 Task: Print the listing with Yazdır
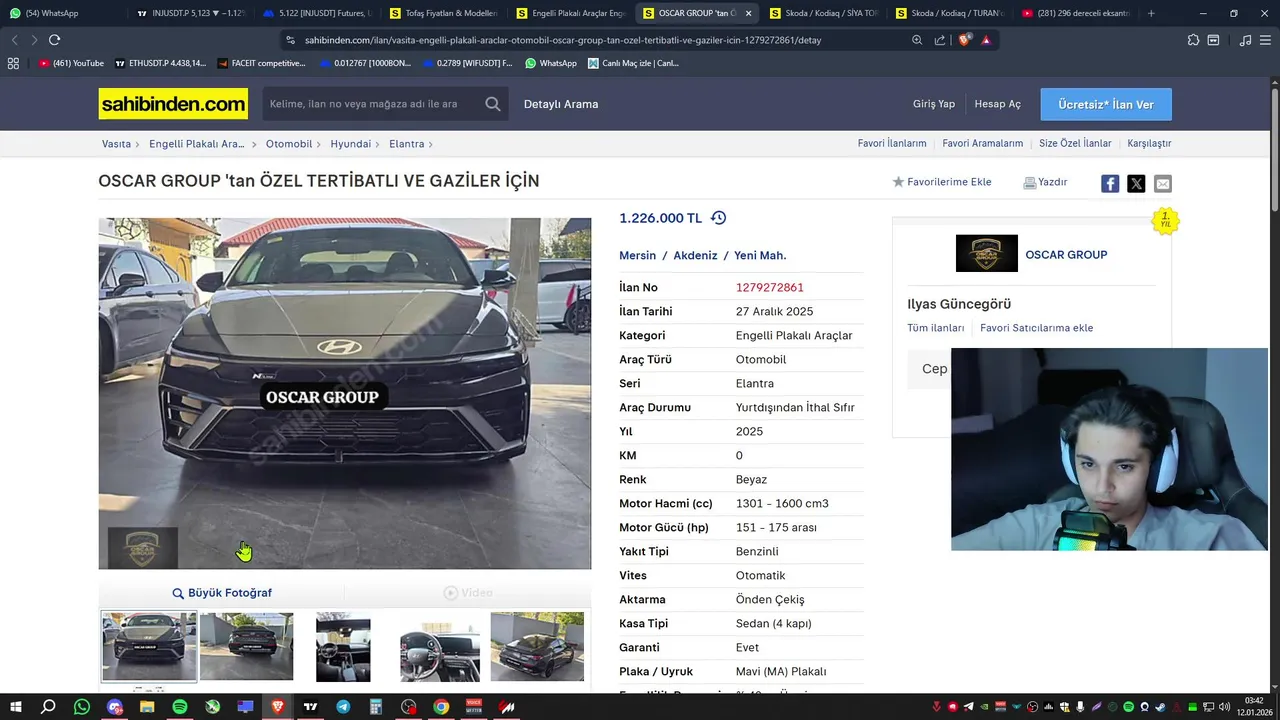(x=1046, y=182)
